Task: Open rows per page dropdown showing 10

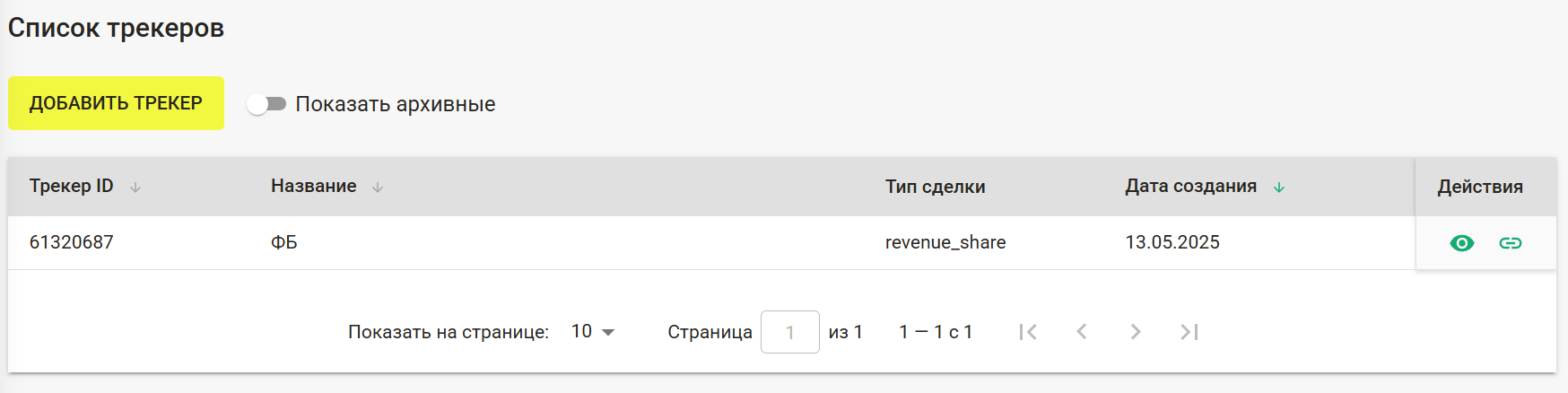Action: (x=593, y=332)
